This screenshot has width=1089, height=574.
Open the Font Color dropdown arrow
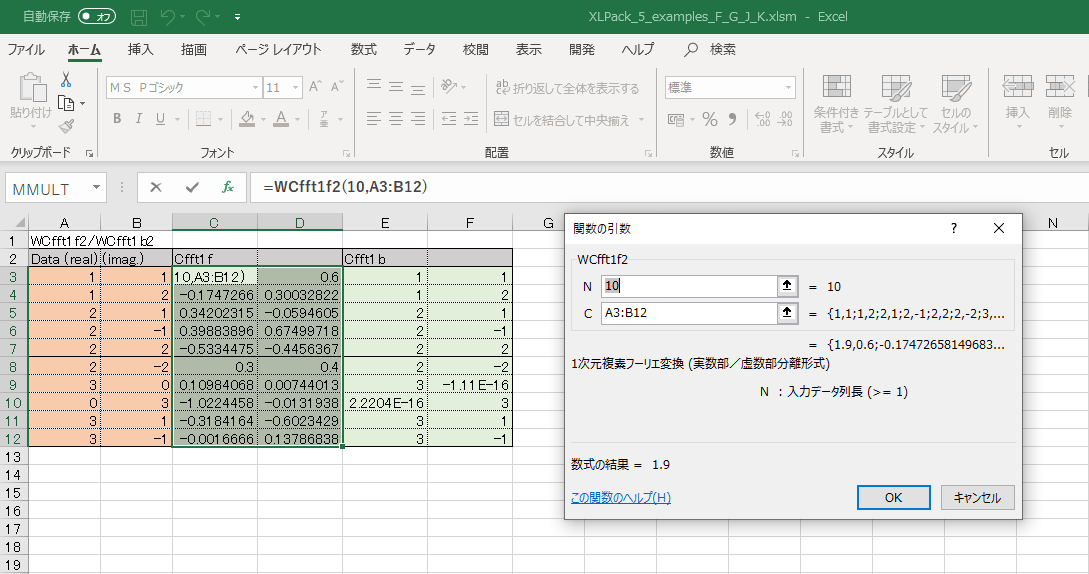pyautogui.click(x=297, y=120)
